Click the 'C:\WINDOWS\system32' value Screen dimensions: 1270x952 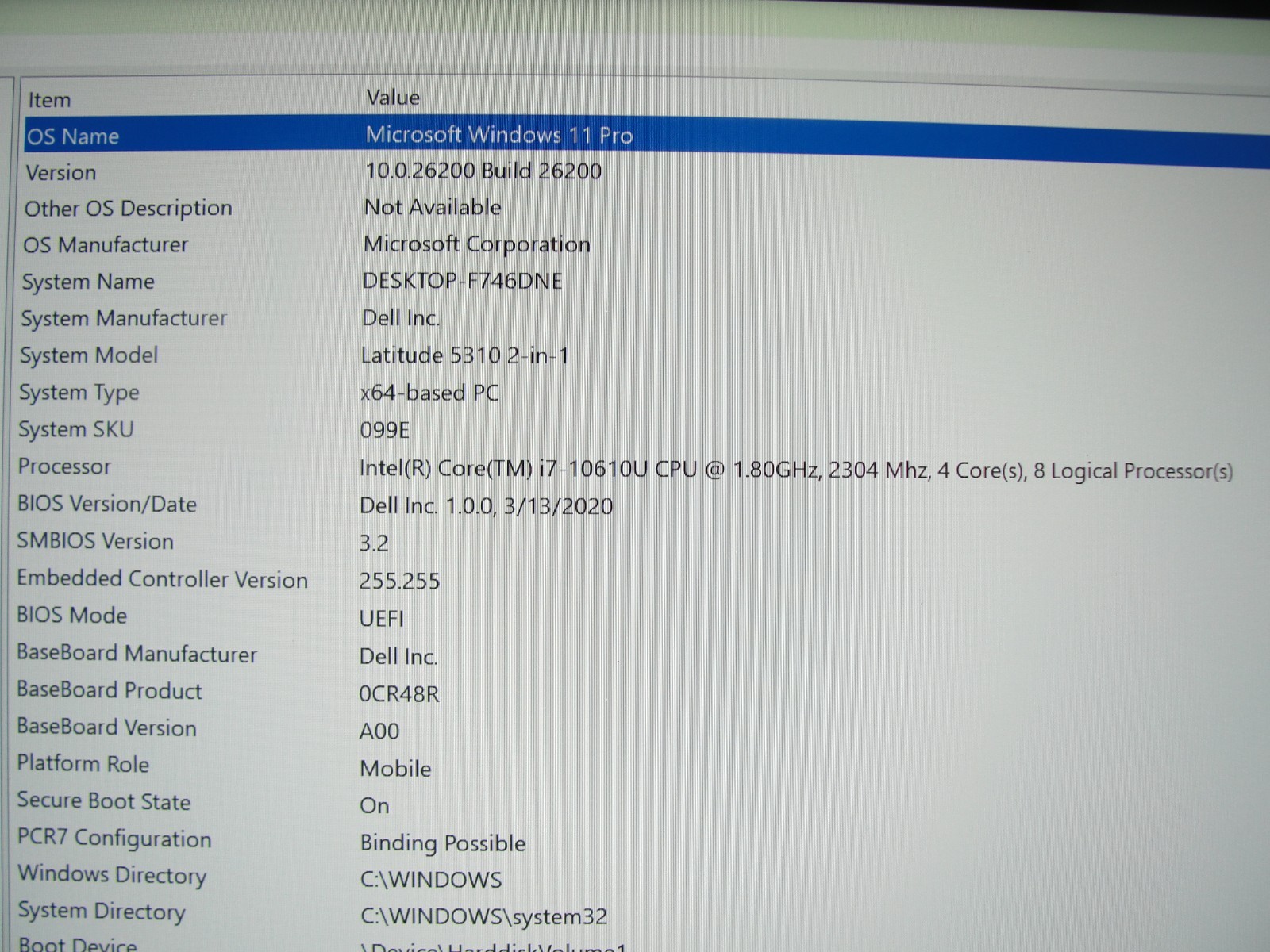pyautogui.click(x=484, y=917)
